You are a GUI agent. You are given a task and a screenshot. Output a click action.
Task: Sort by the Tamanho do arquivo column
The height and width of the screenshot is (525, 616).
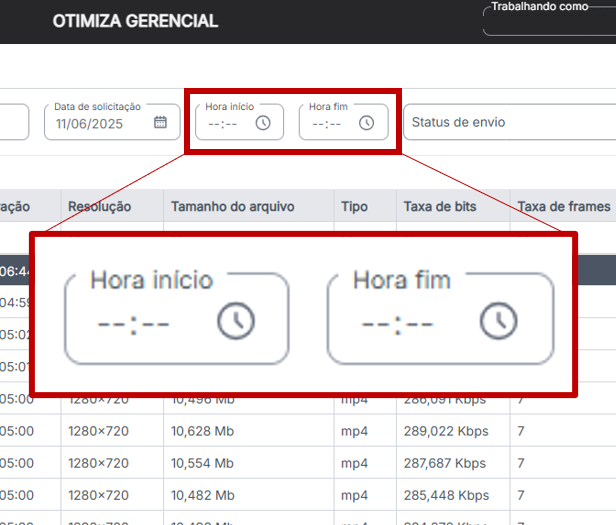233,206
